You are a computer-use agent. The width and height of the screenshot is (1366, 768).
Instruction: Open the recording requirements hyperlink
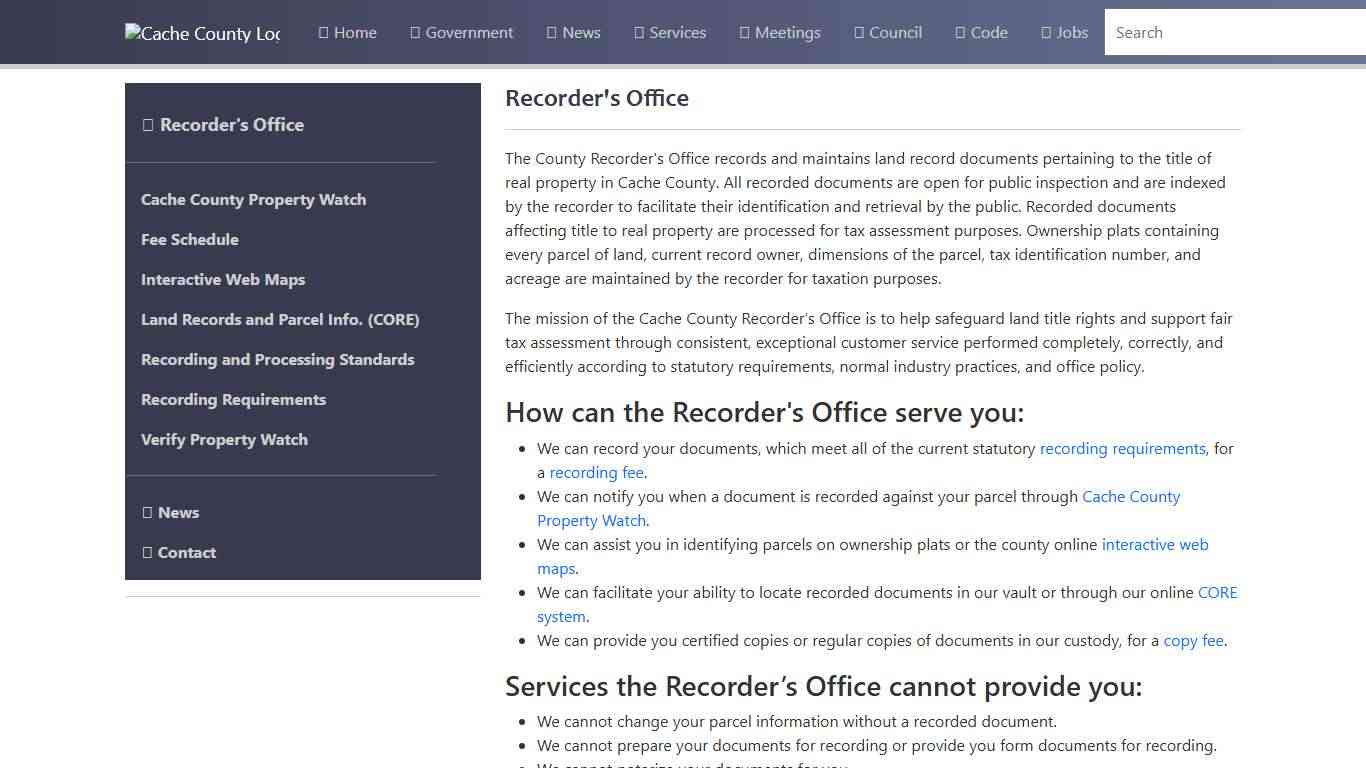[1122, 448]
